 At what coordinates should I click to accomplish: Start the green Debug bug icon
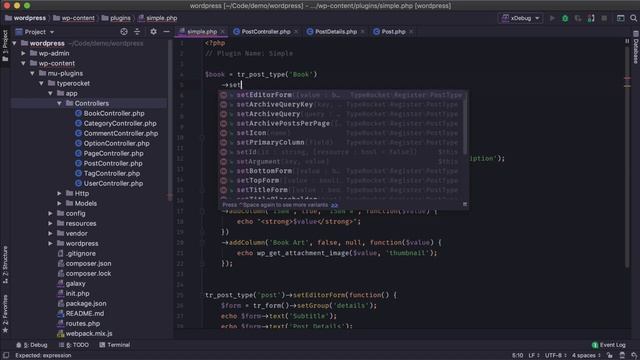(x=565, y=18)
